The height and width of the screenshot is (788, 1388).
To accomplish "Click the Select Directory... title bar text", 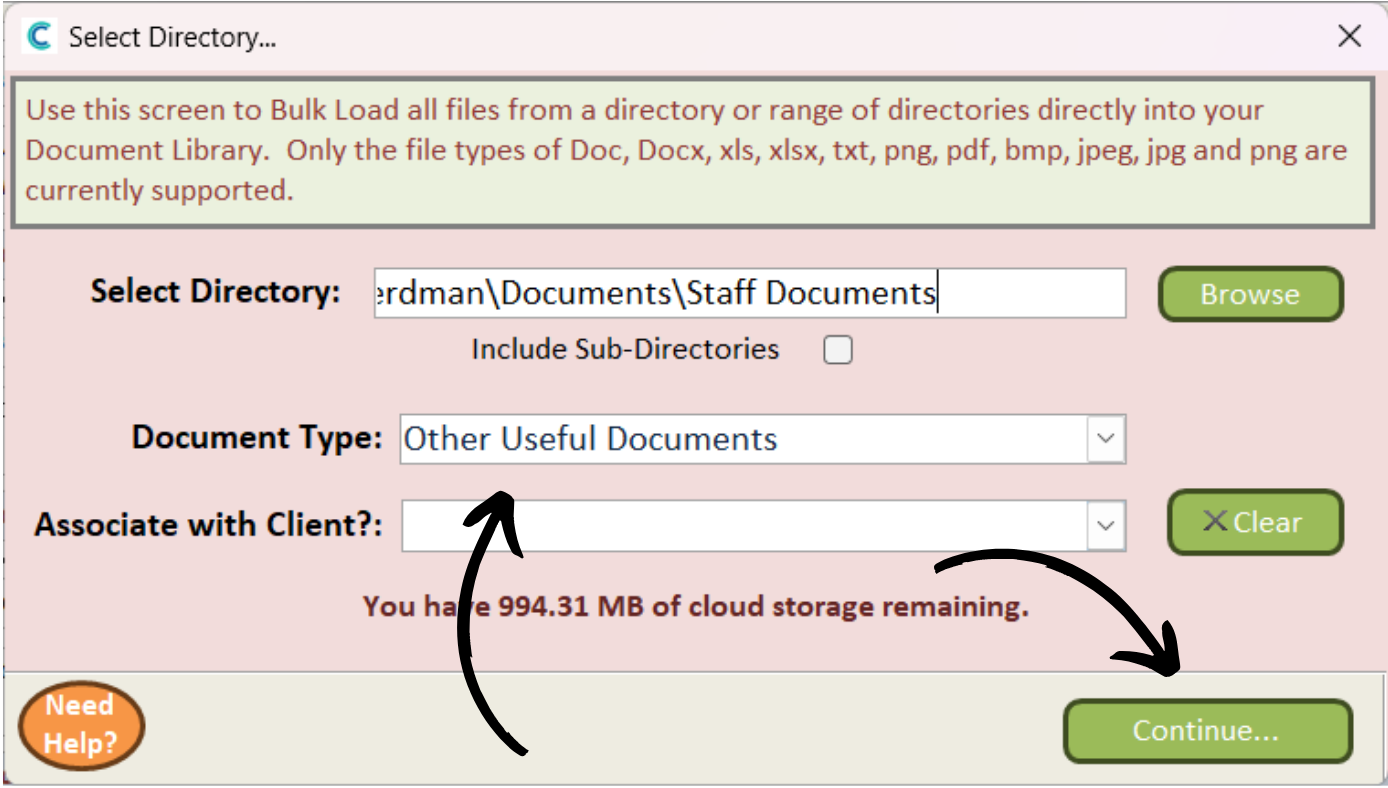I will pyautogui.click(x=172, y=38).
